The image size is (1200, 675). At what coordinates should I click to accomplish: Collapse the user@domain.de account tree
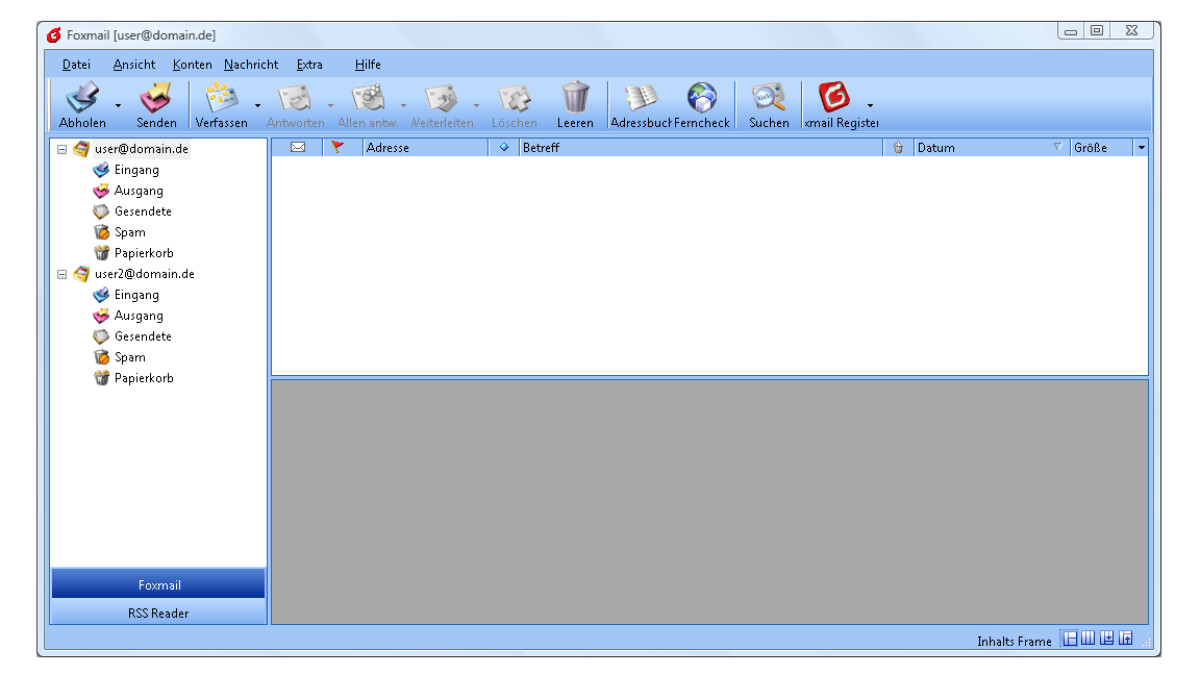click(x=62, y=149)
